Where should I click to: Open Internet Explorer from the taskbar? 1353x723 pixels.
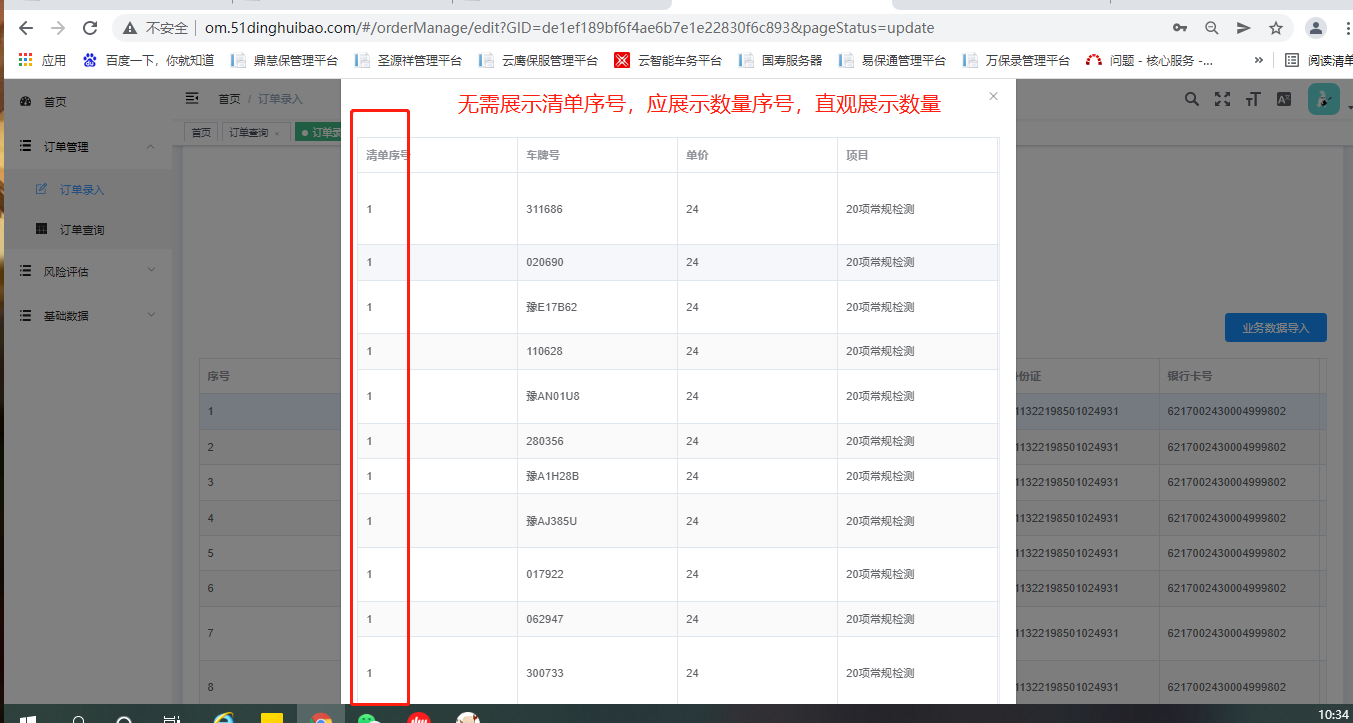(x=225, y=719)
